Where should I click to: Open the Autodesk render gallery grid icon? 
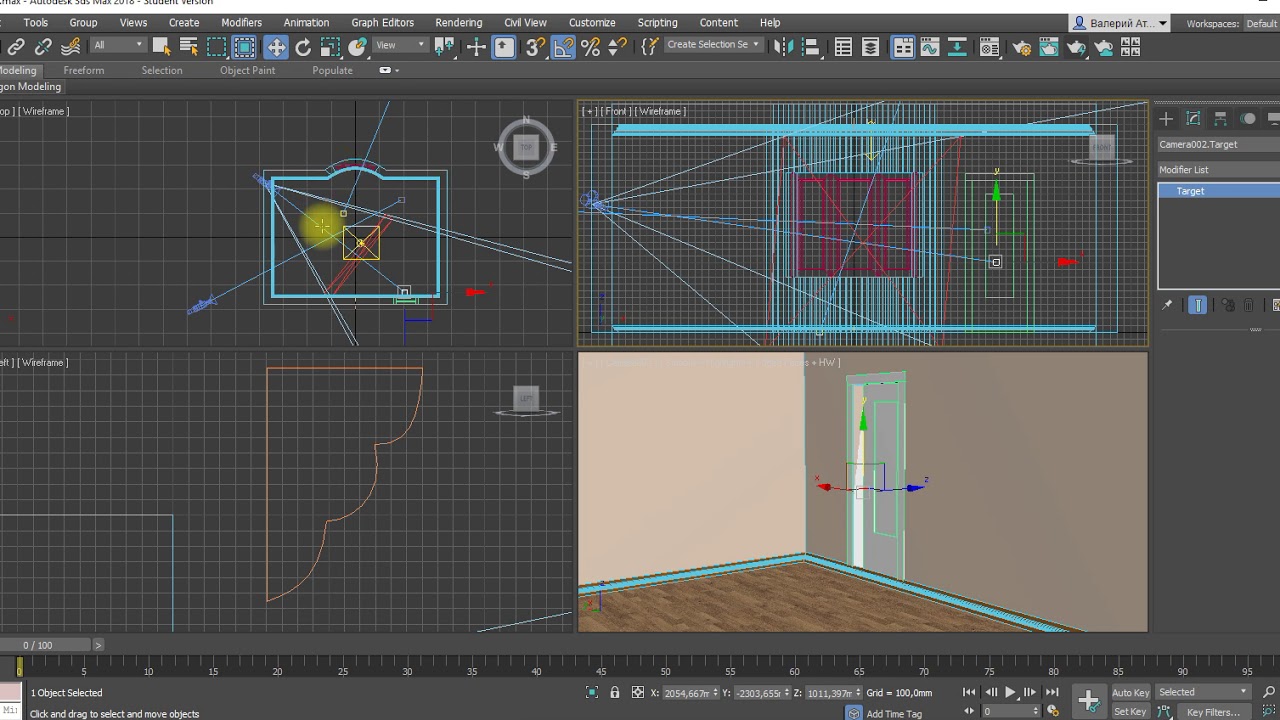[1130, 47]
